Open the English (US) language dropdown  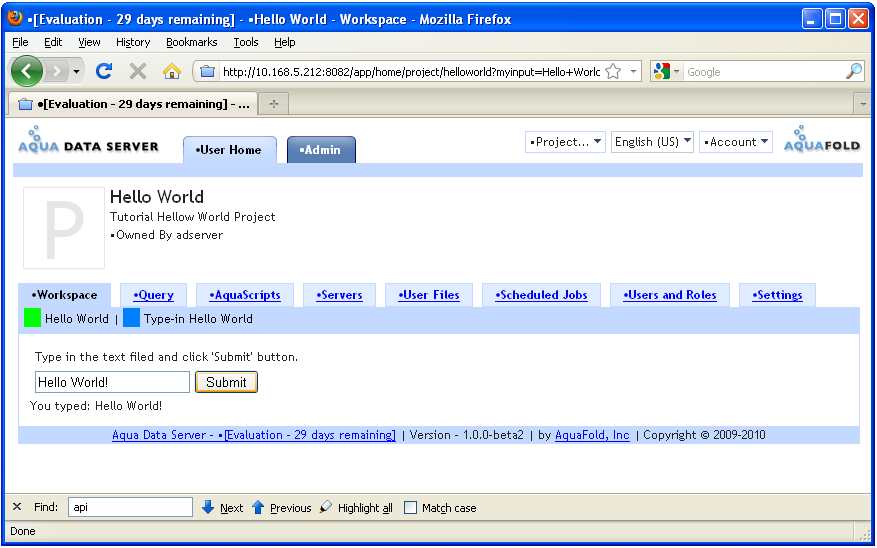[652, 142]
